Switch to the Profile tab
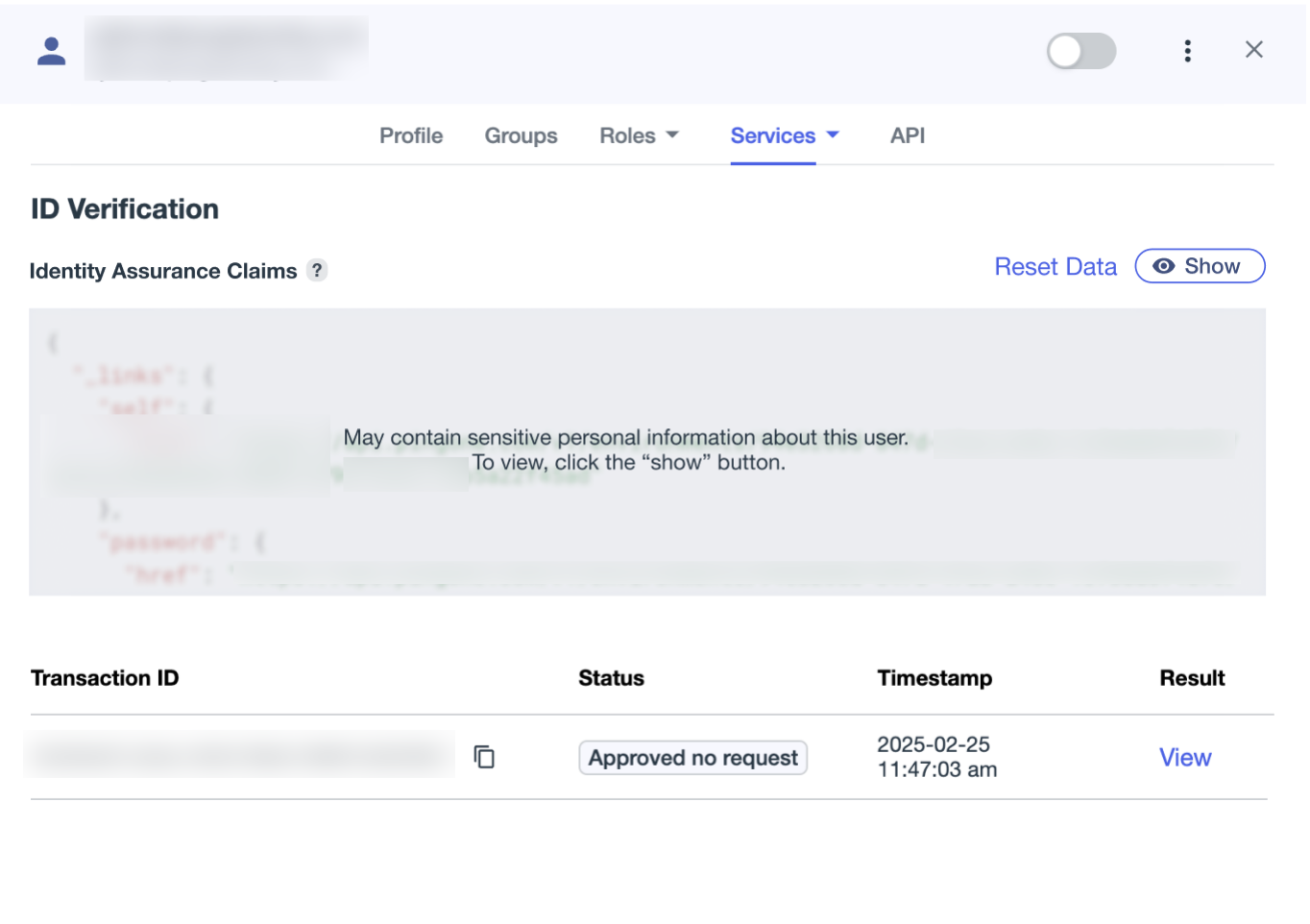 click(411, 135)
